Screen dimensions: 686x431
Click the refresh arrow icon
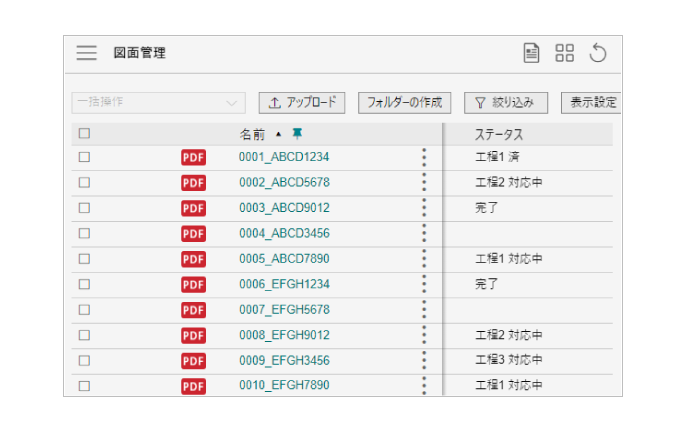tap(598, 53)
